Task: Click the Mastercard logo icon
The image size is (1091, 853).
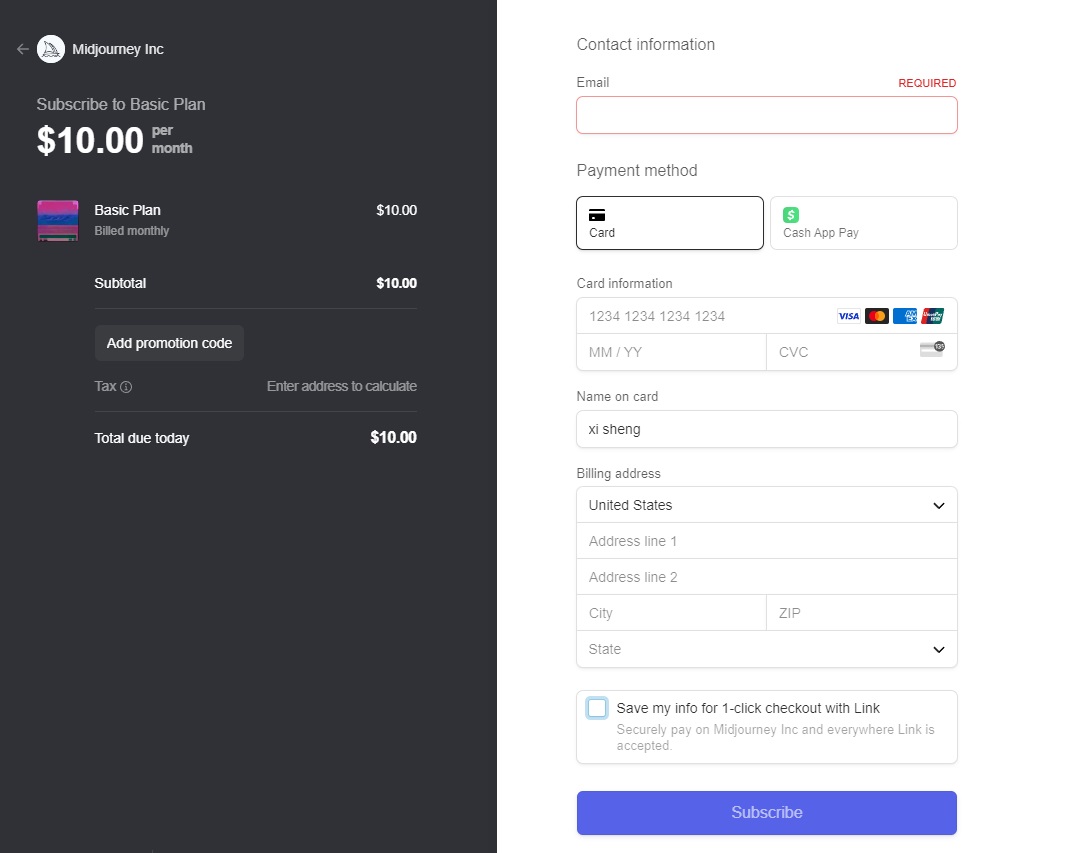Action: pyautogui.click(x=876, y=316)
